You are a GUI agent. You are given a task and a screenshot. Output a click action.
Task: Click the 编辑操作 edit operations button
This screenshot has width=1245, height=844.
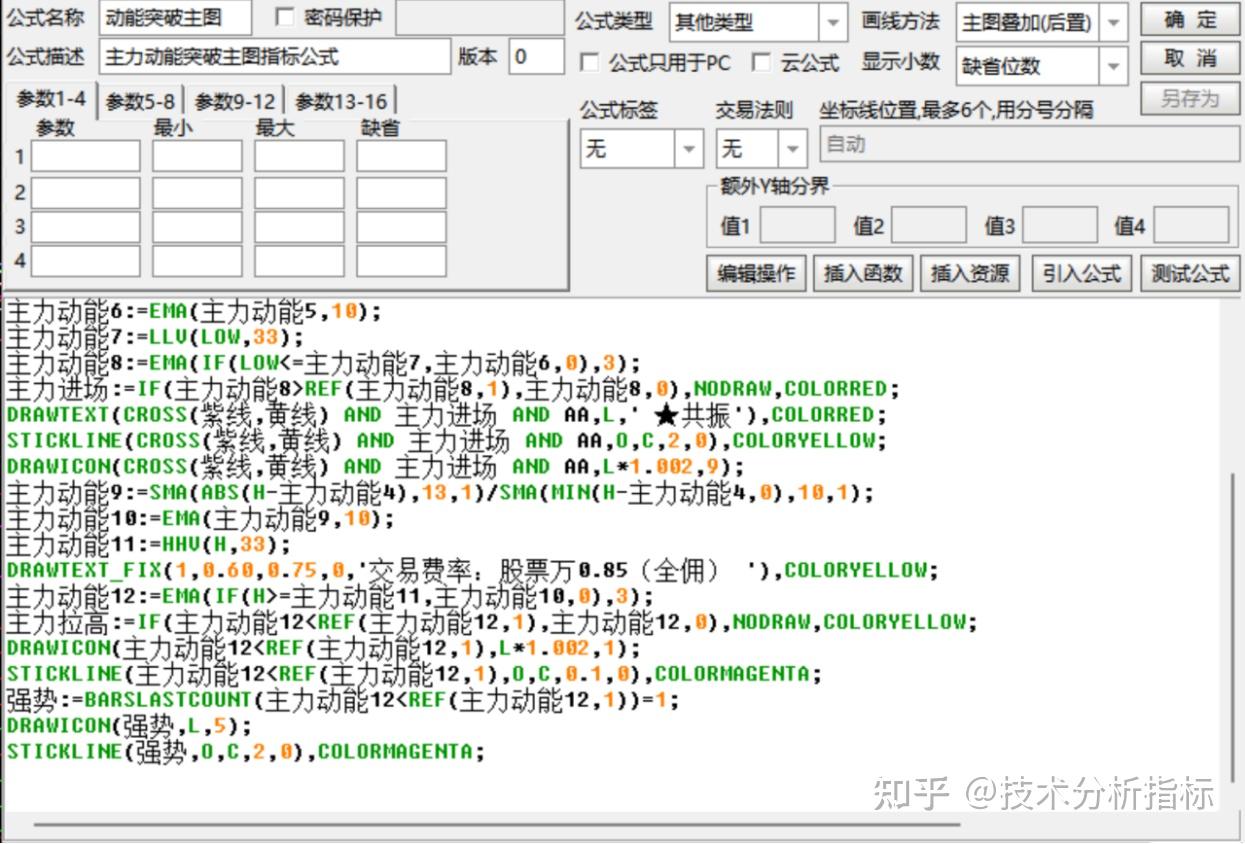pos(754,273)
